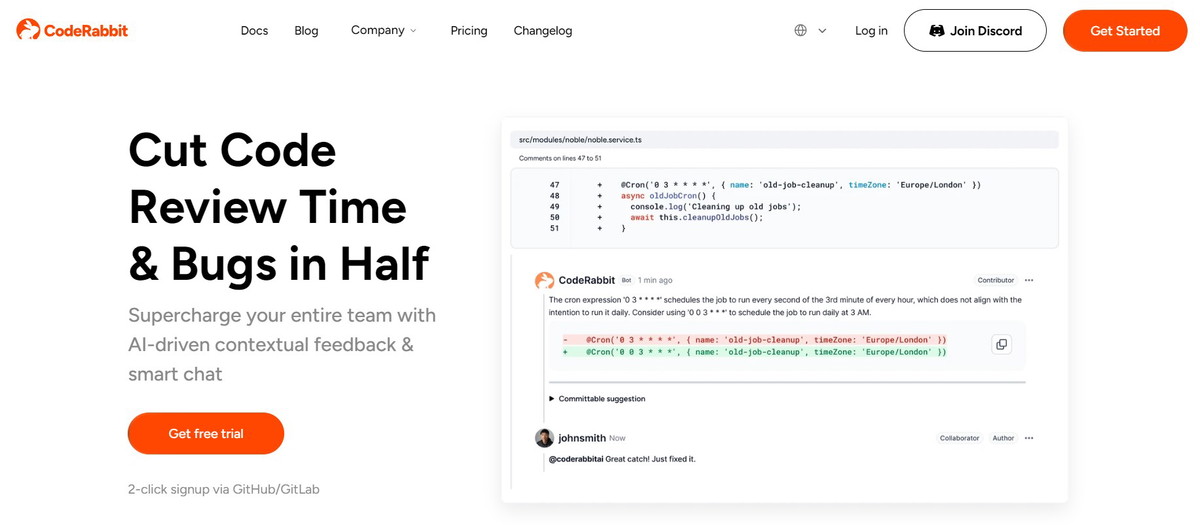Click the Bot label badge

[627, 280]
